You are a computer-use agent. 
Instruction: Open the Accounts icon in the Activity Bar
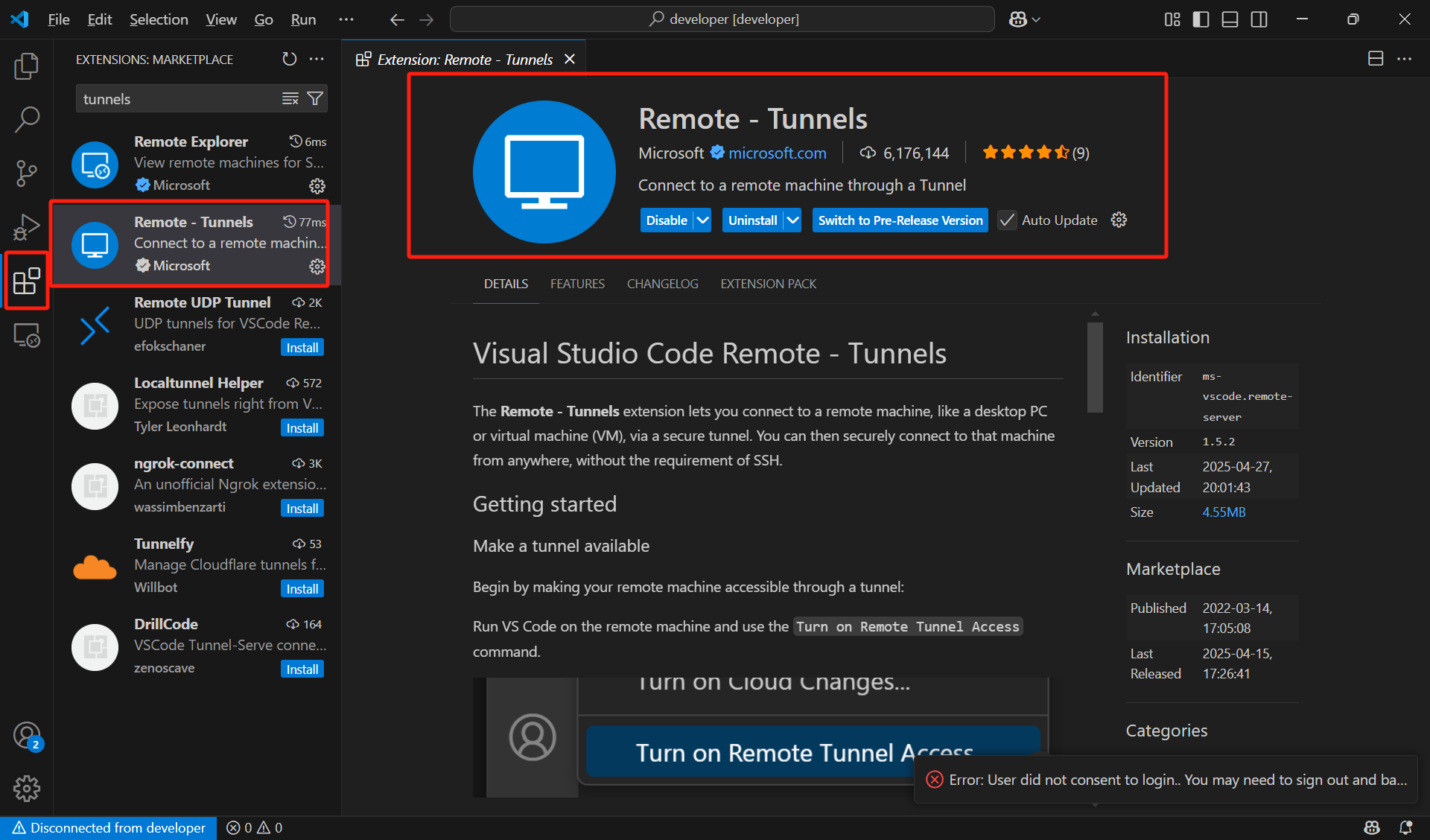[27, 736]
